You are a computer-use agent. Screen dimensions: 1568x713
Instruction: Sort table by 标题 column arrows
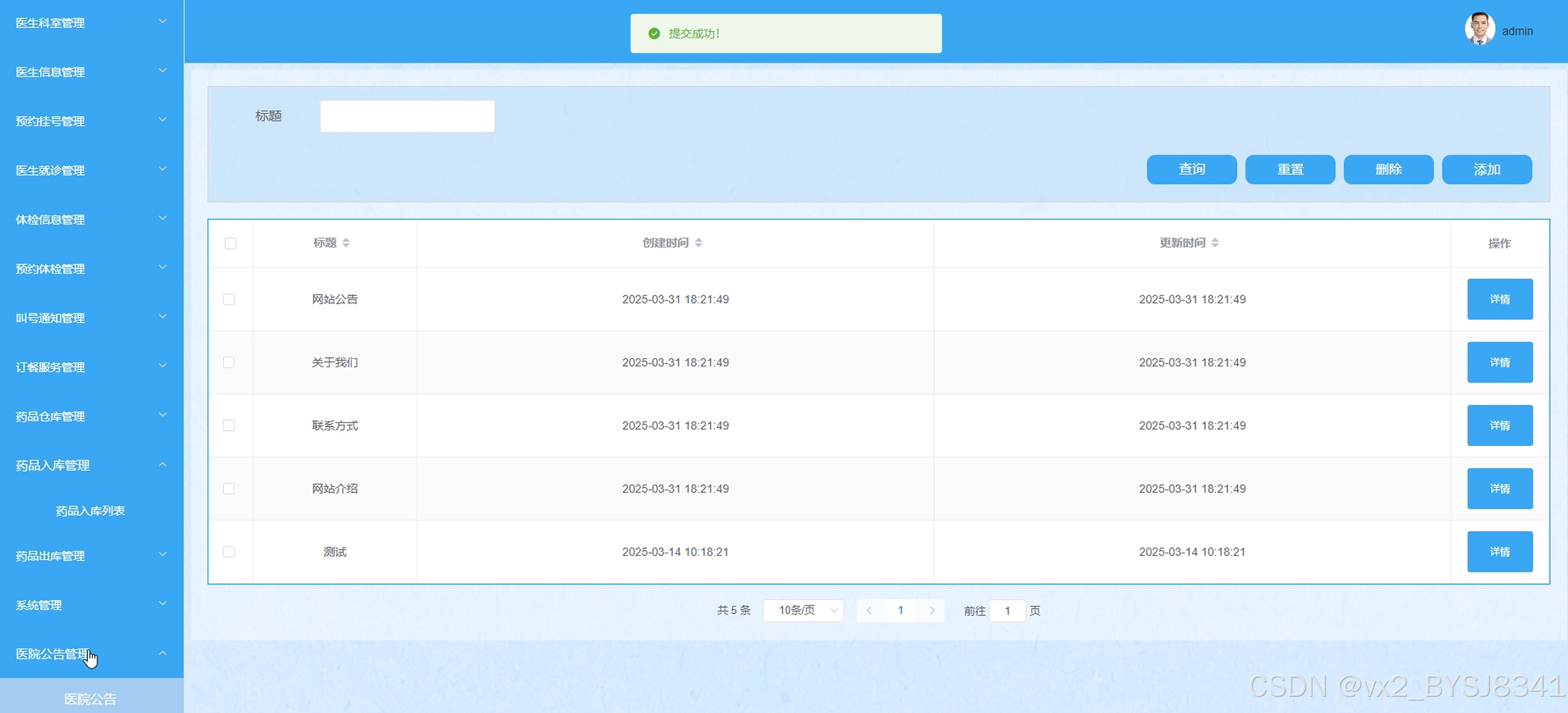pyautogui.click(x=346, y=243)
